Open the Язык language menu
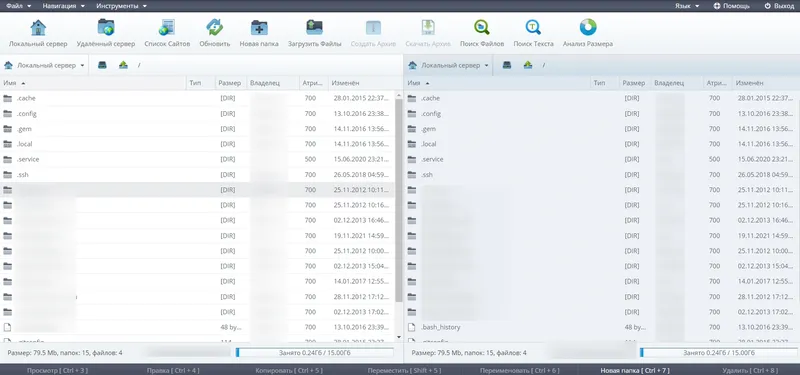800x375 pixels. point(687,6)
